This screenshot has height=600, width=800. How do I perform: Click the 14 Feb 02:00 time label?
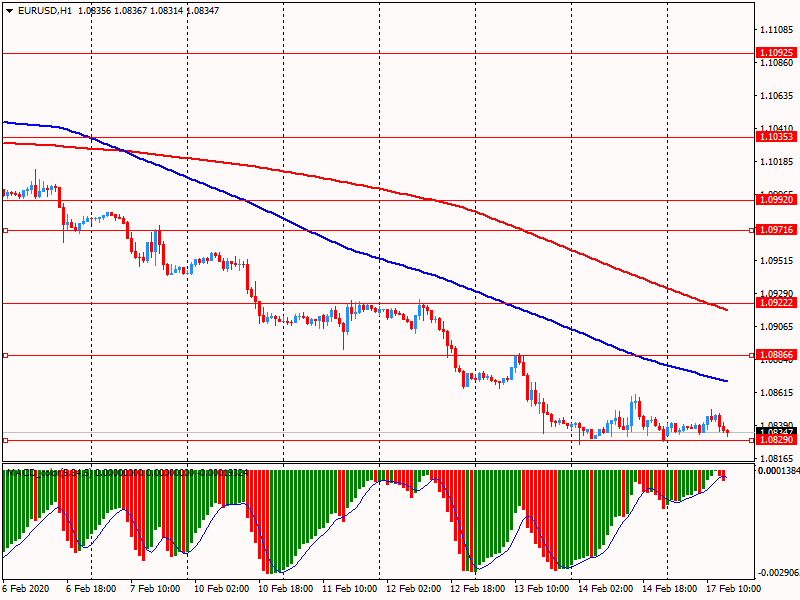606,588
